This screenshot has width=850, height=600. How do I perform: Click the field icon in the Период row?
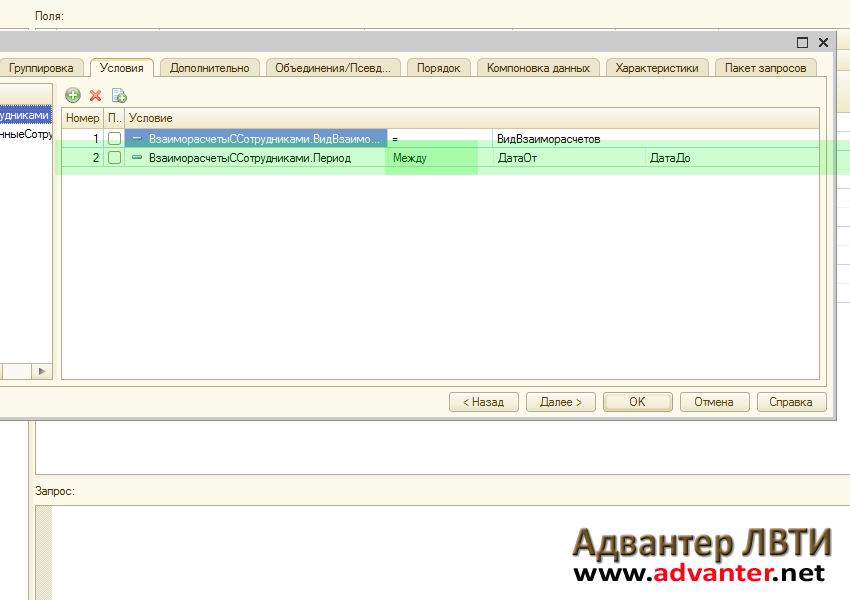137,158
